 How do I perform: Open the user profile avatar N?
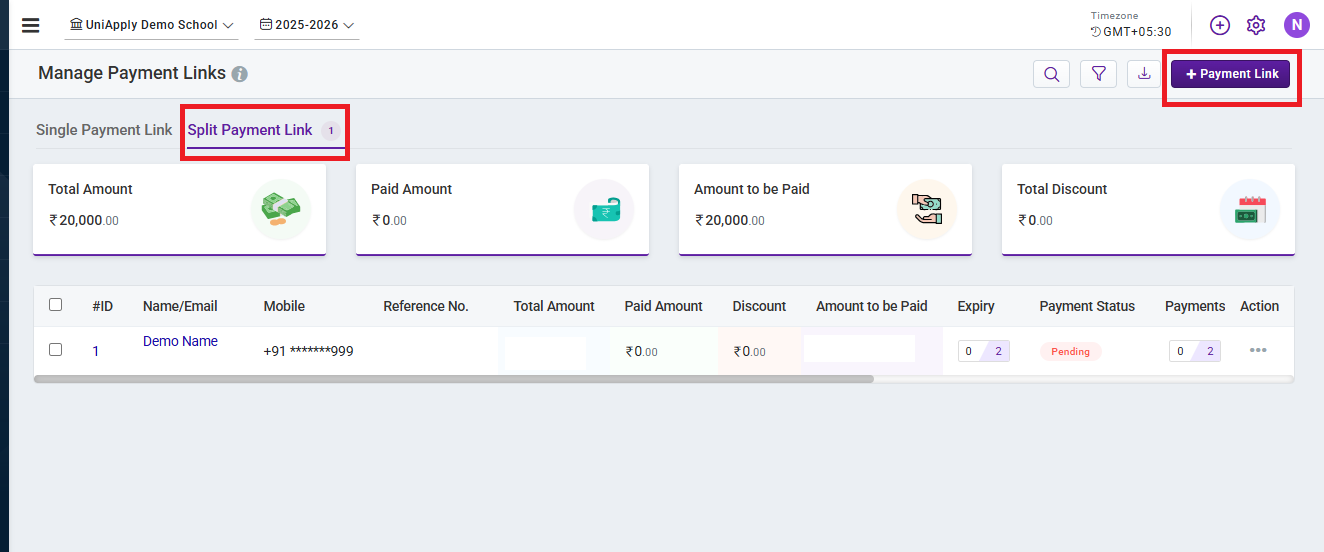pos(1296,25)
